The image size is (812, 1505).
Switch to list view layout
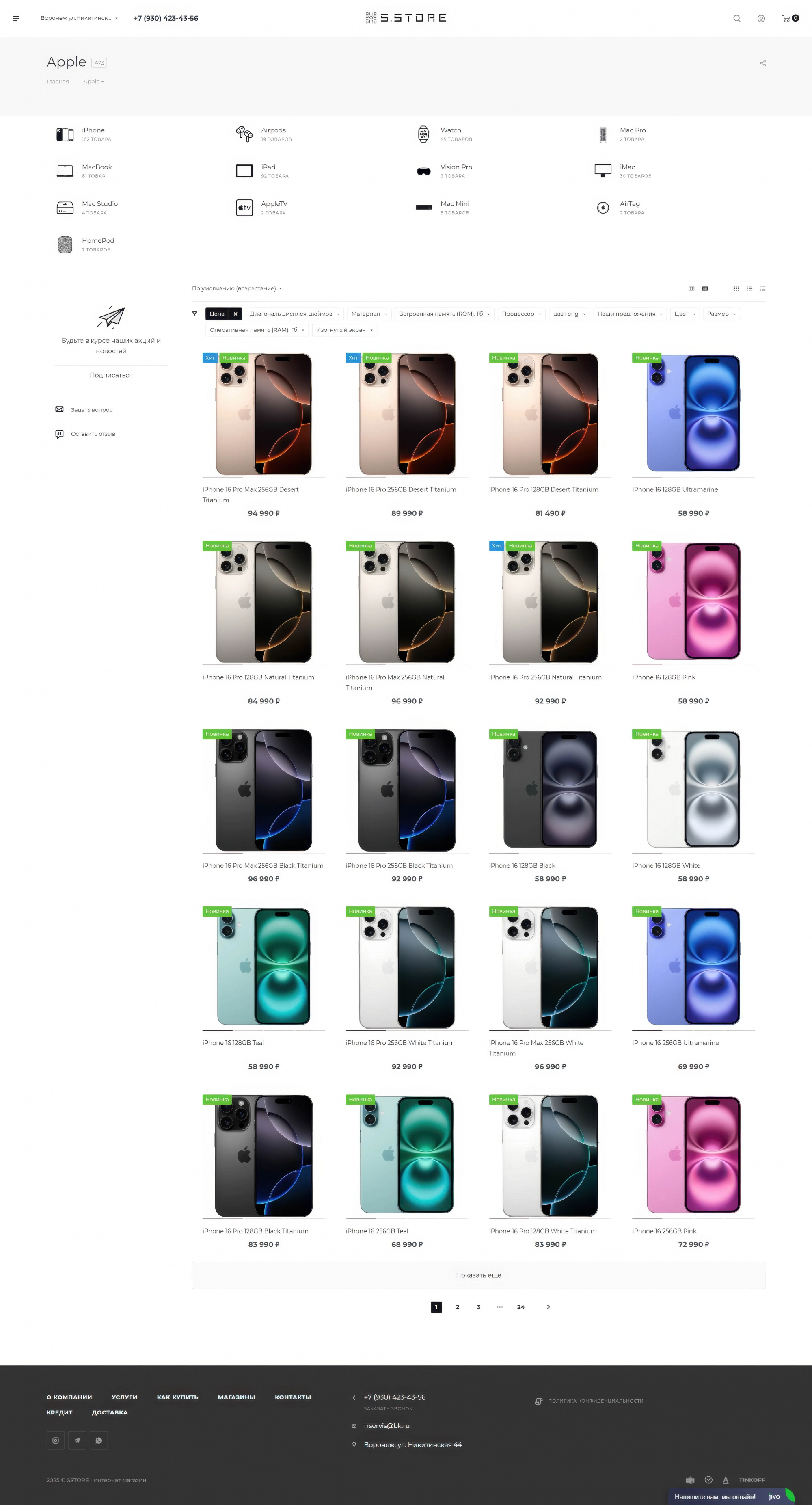point(749,289)
